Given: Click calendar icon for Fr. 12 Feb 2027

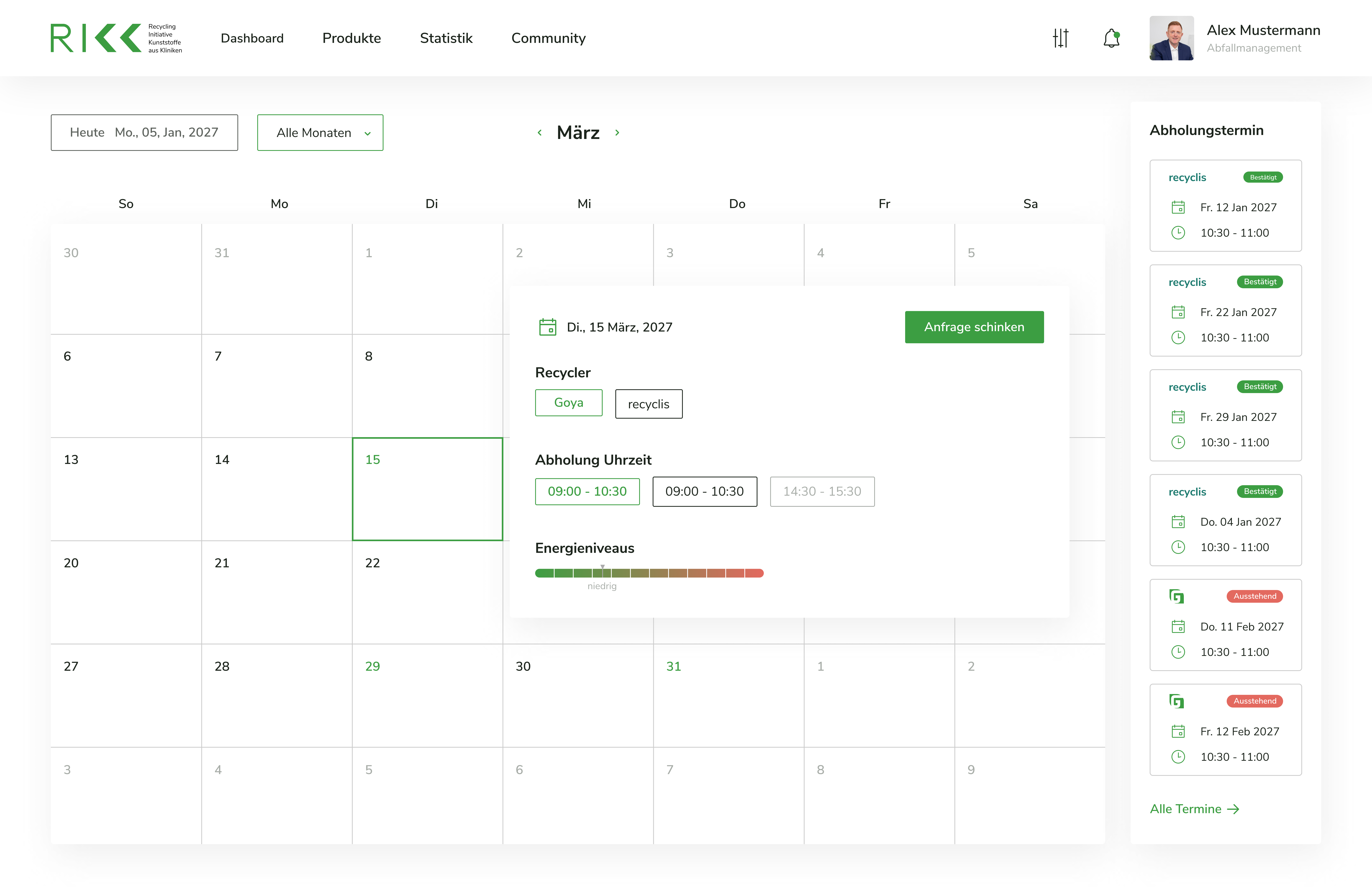Looking at the screenshot, I should [1178, 732].
